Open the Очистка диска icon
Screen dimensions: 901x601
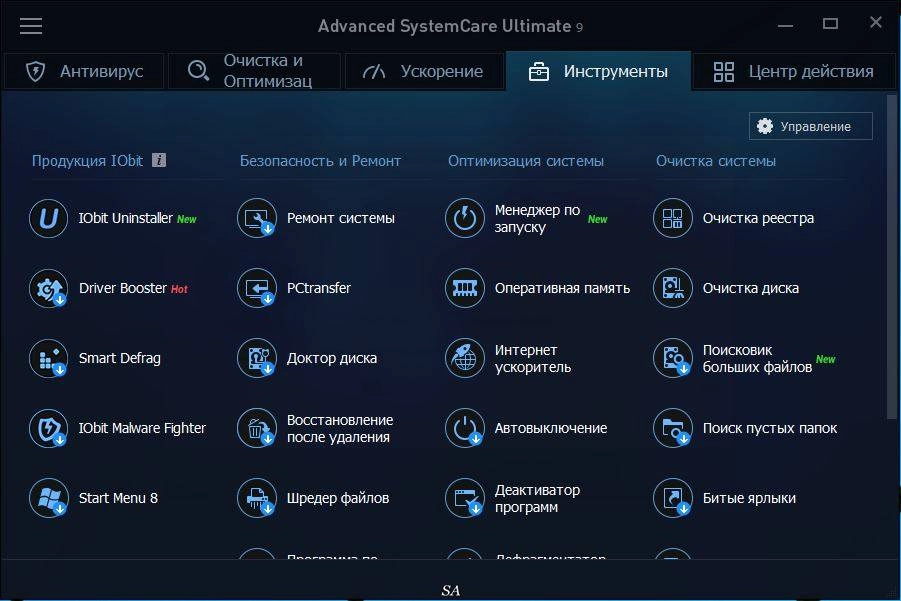coord(673,288)
